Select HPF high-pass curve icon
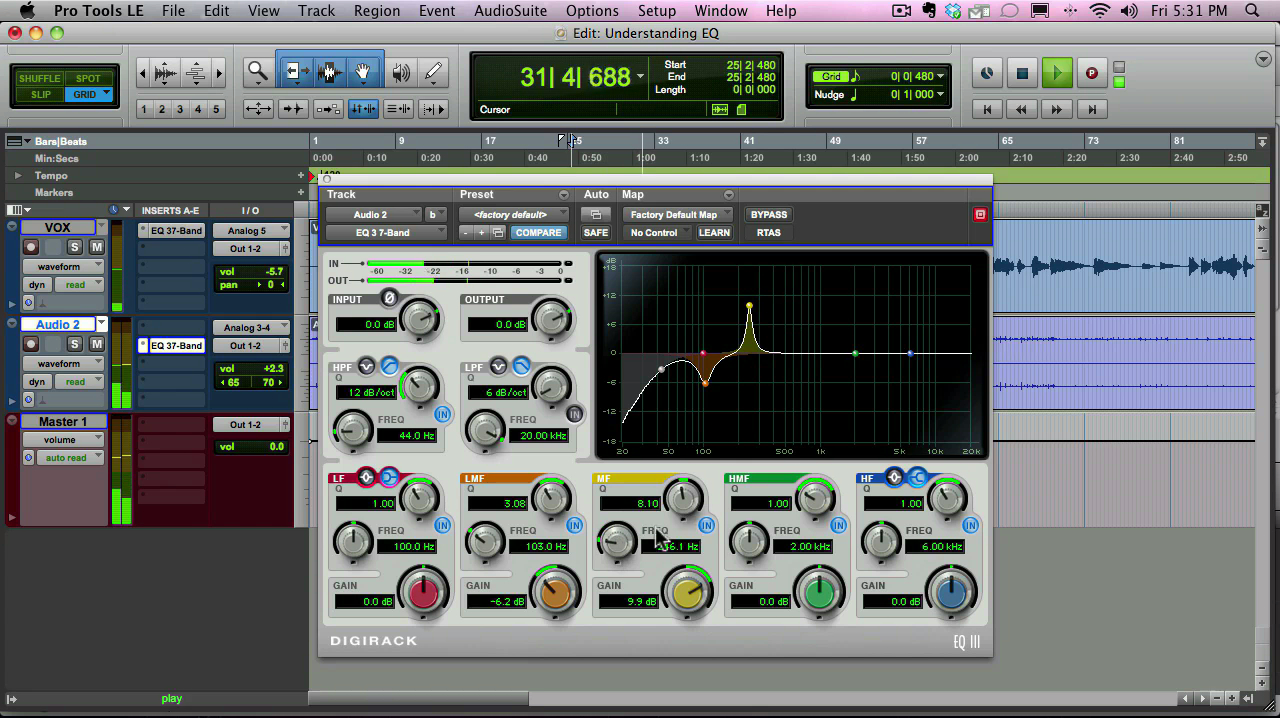 (388, 366)
